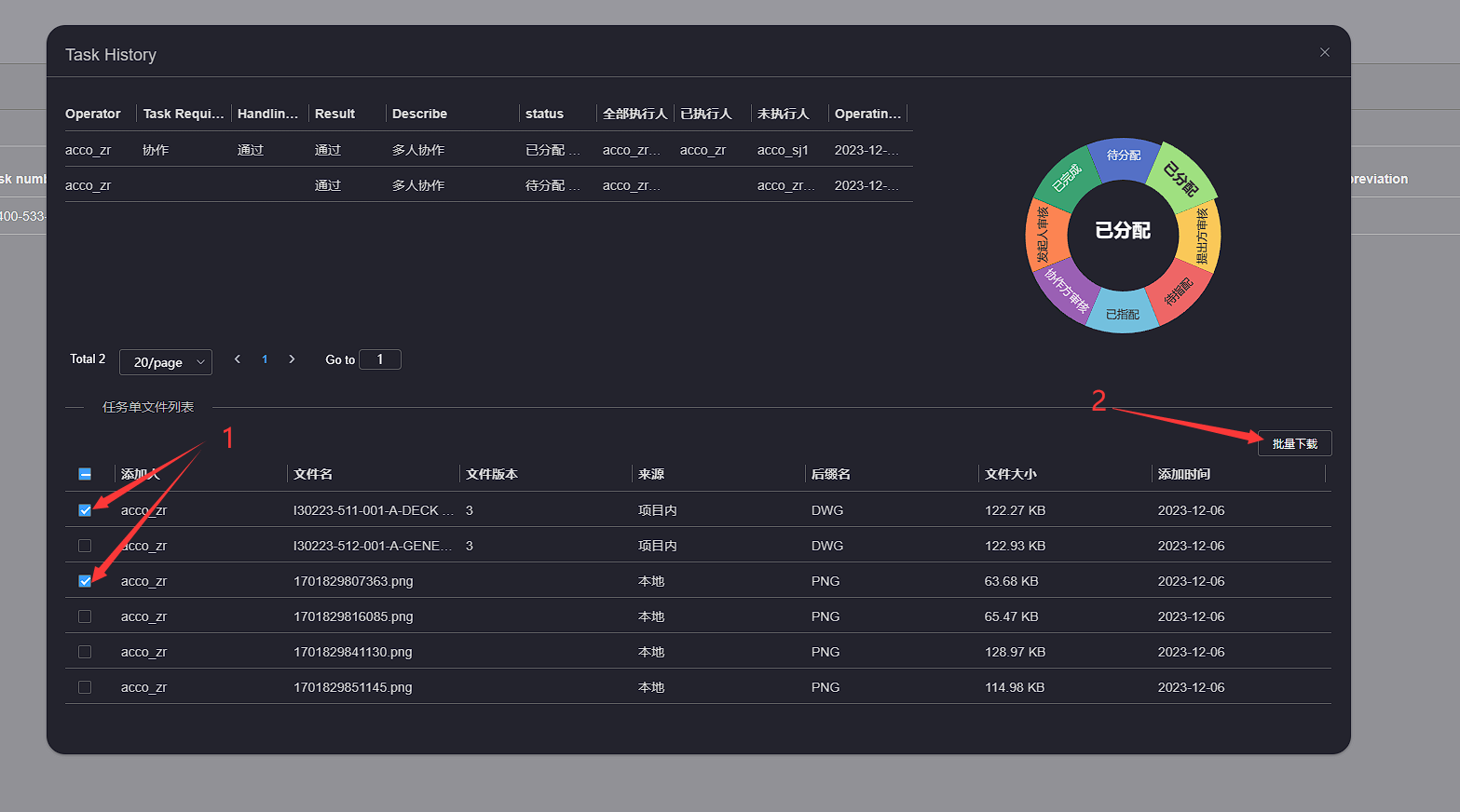Click the status column header
Viewport: 1460px width, 812px height.
(544, 114)
